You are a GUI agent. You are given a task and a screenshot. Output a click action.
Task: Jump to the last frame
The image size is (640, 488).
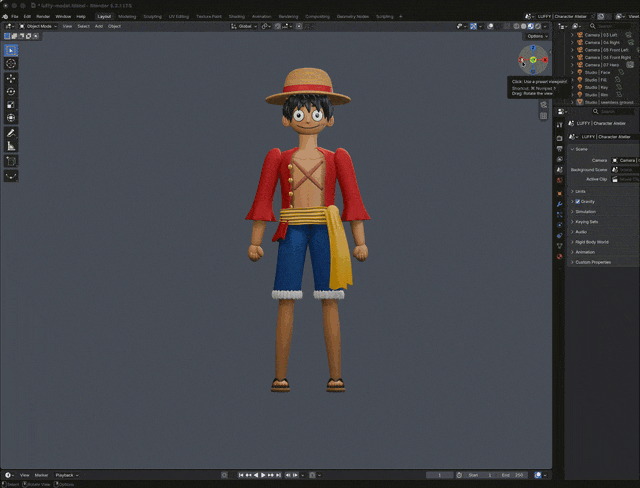click(278, 475)
